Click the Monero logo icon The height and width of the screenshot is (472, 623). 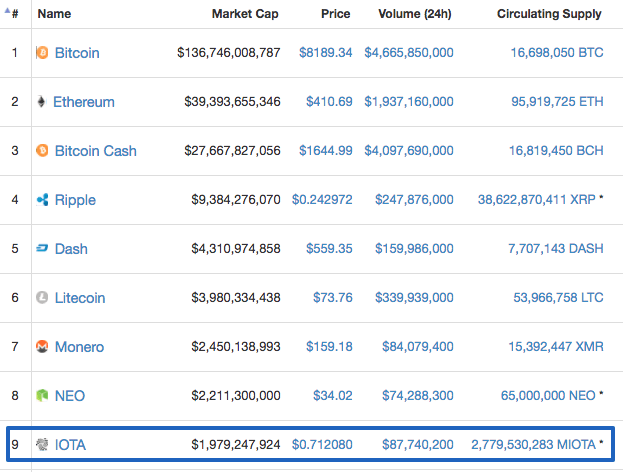(42, 346)
